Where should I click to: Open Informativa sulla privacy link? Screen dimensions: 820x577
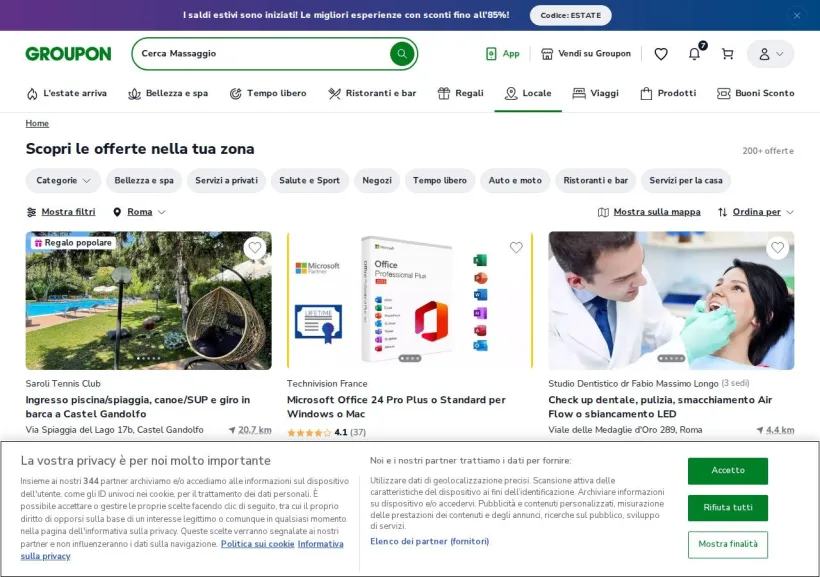click(320, 544)
